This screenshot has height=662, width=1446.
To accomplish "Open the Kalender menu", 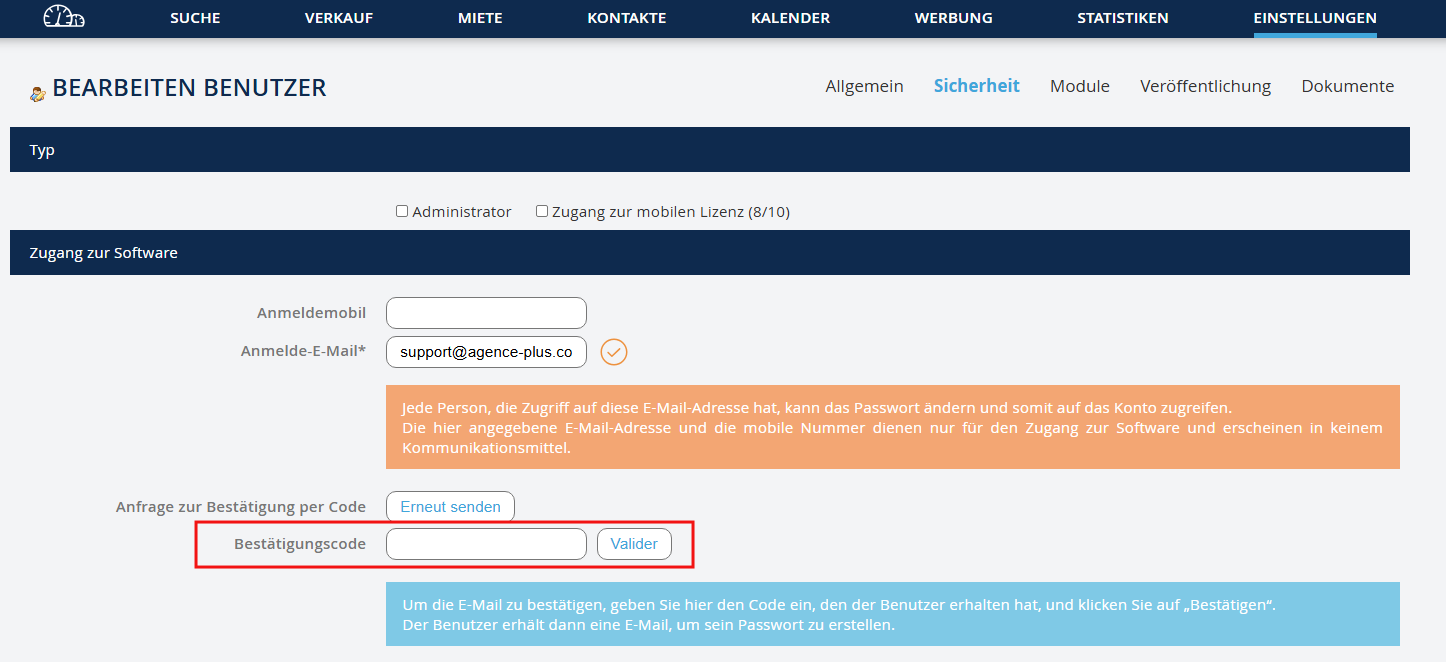I will (x=790, y=18).
